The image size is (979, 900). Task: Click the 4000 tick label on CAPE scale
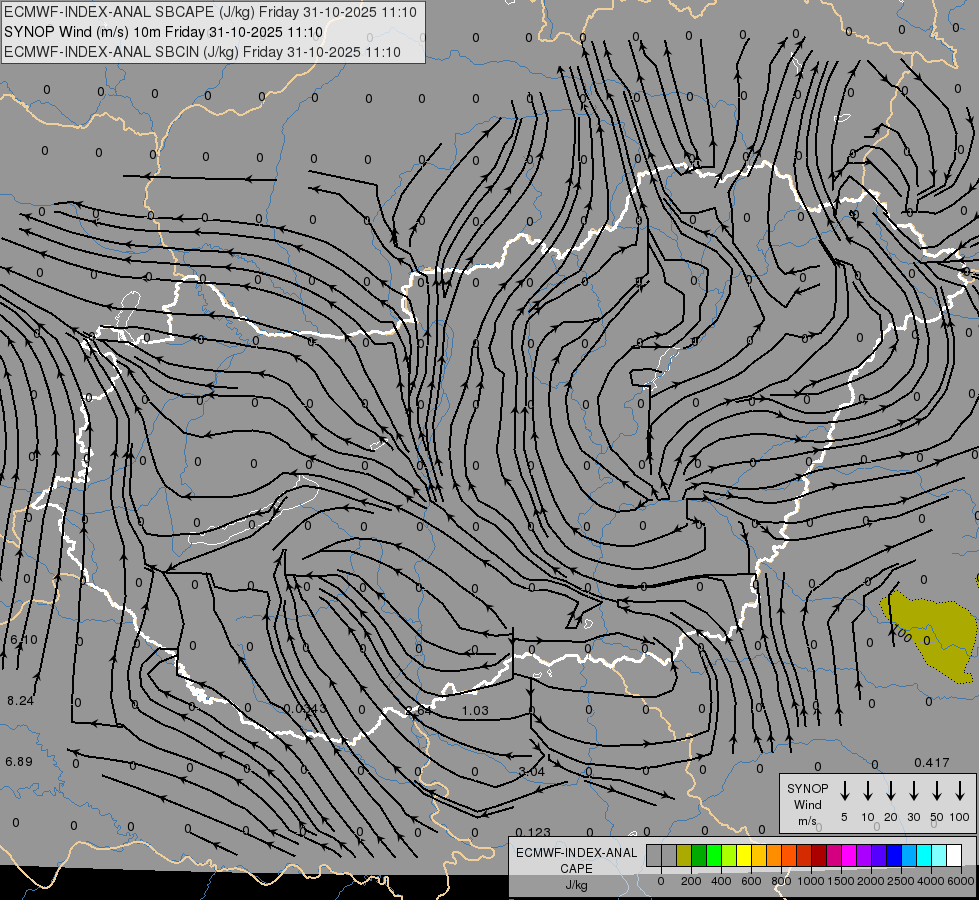(931, 881)
